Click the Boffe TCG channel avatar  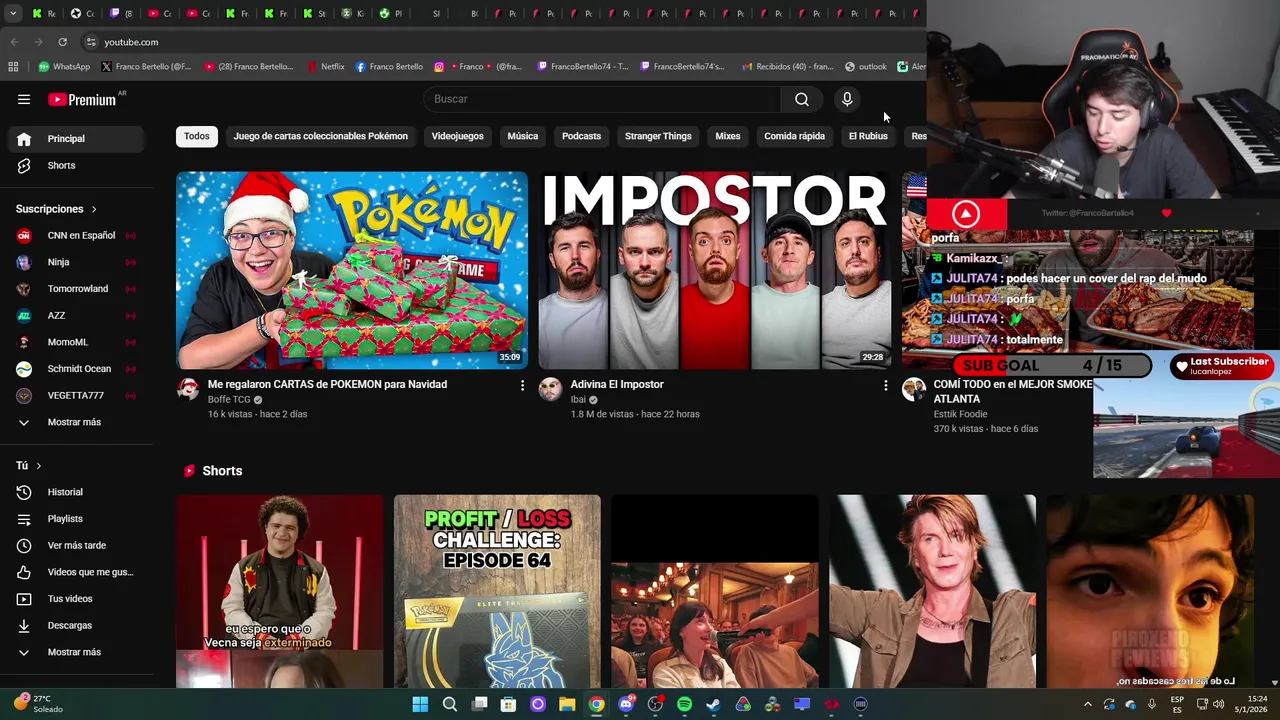tap(188, 389)
